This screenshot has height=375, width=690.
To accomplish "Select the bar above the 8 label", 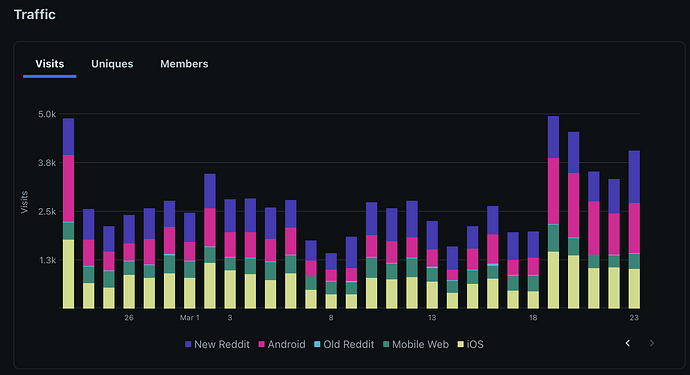I will (x=331, y=281).
